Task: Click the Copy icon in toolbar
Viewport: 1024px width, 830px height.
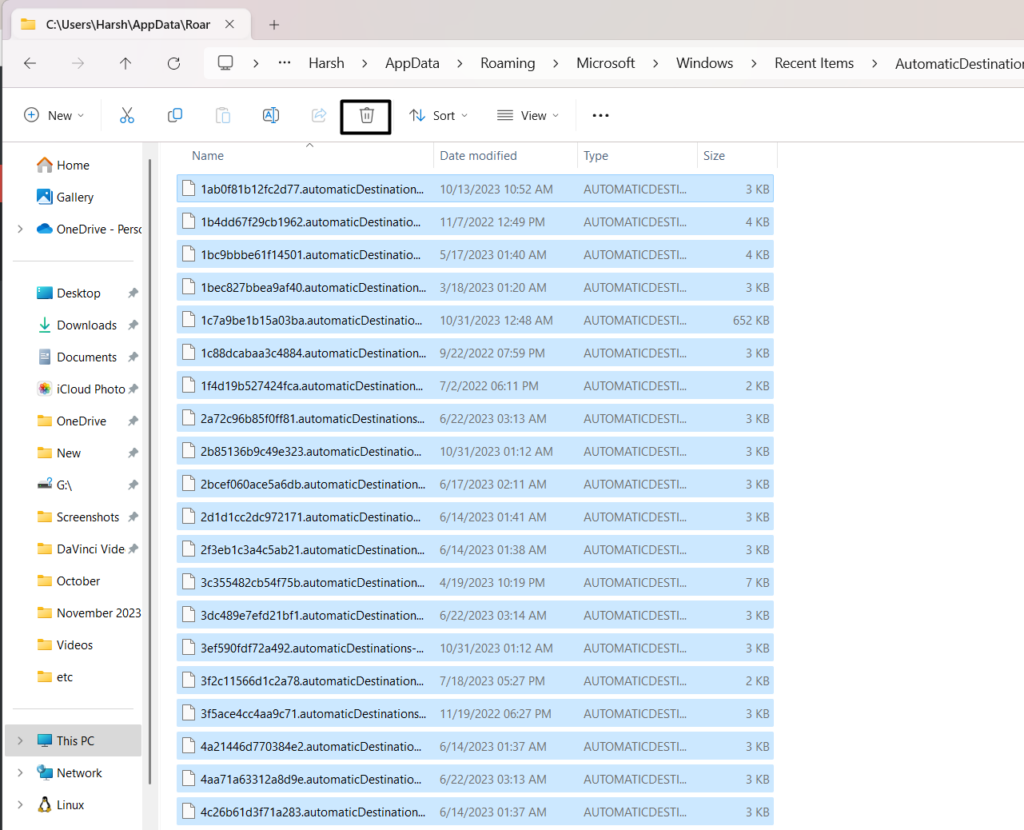Action: point(175,116)
